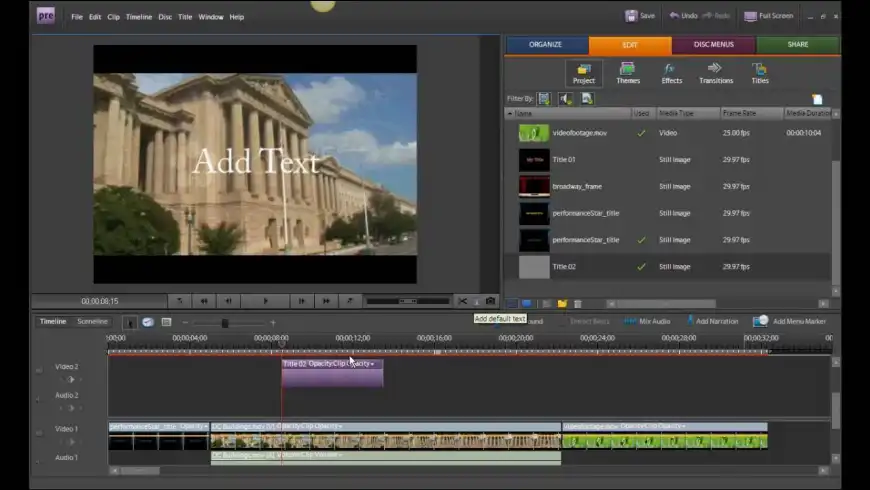Open the Titles panel

coord(760,73)
